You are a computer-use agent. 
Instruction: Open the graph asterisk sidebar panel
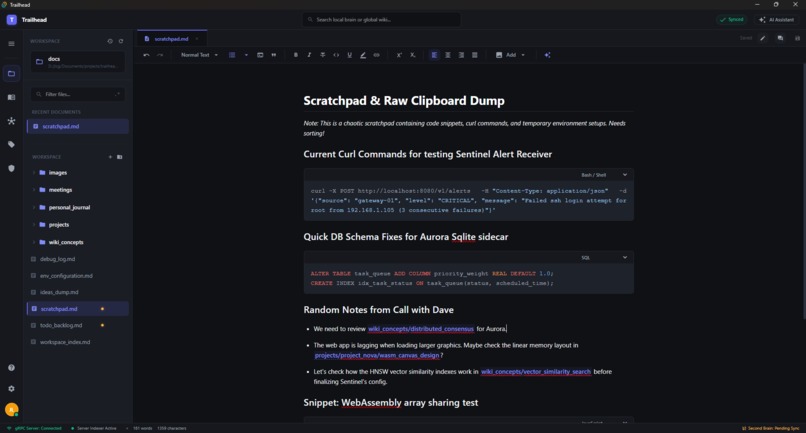(x=11, y=121)
